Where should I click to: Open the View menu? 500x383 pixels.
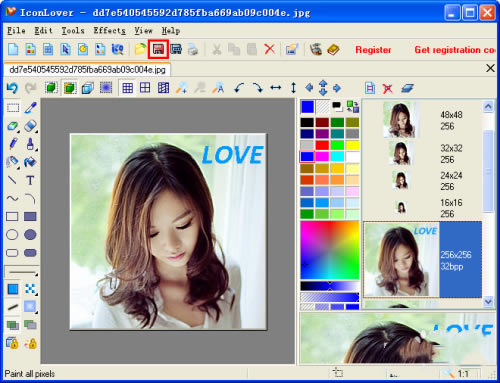tap(143, 31)
